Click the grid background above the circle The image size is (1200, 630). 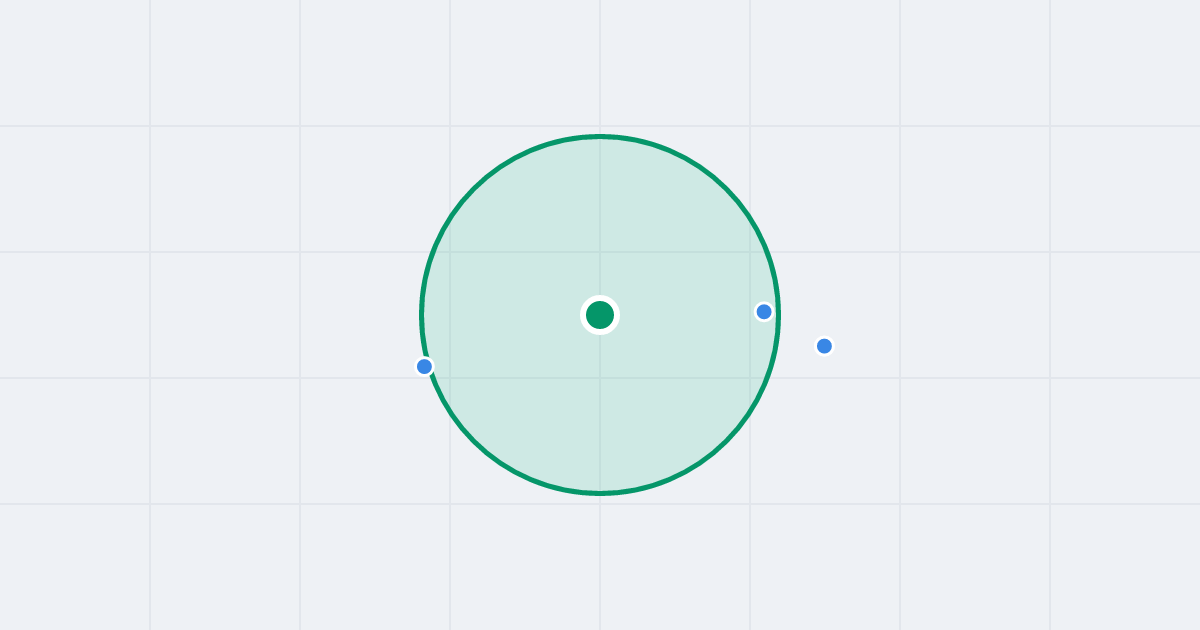(x=600, y=65)
